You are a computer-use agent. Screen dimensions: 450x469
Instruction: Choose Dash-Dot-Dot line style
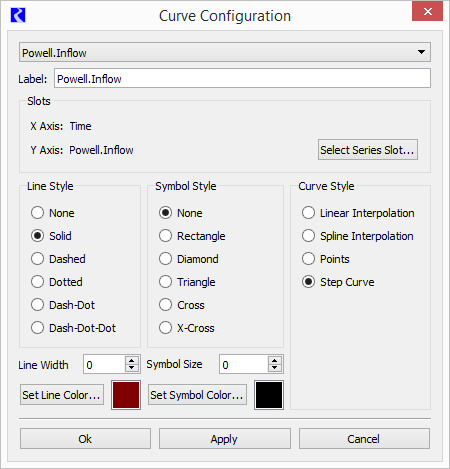(x=74, y=328)
